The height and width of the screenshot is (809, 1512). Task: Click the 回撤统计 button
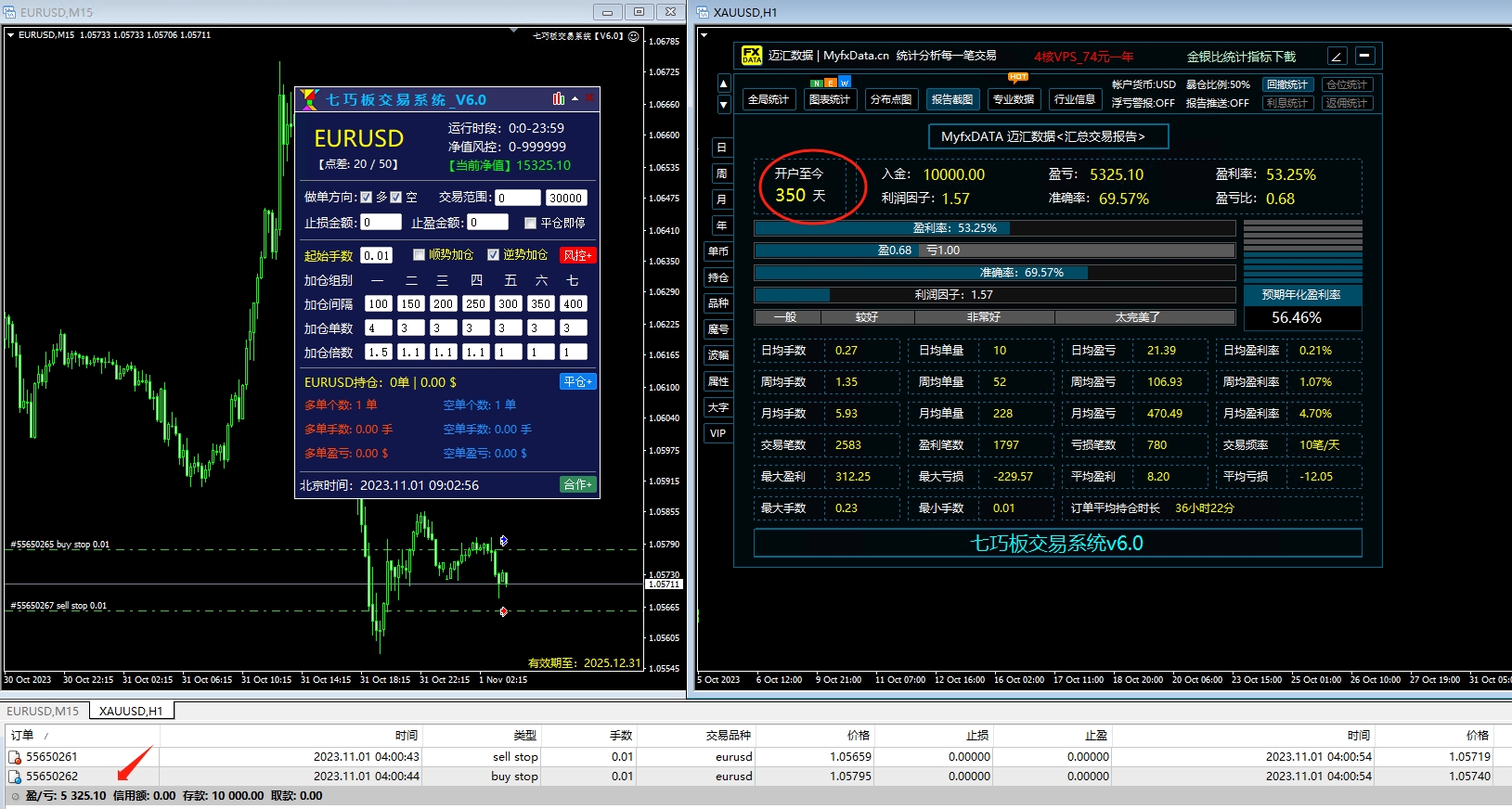[x=1286, y=84]
